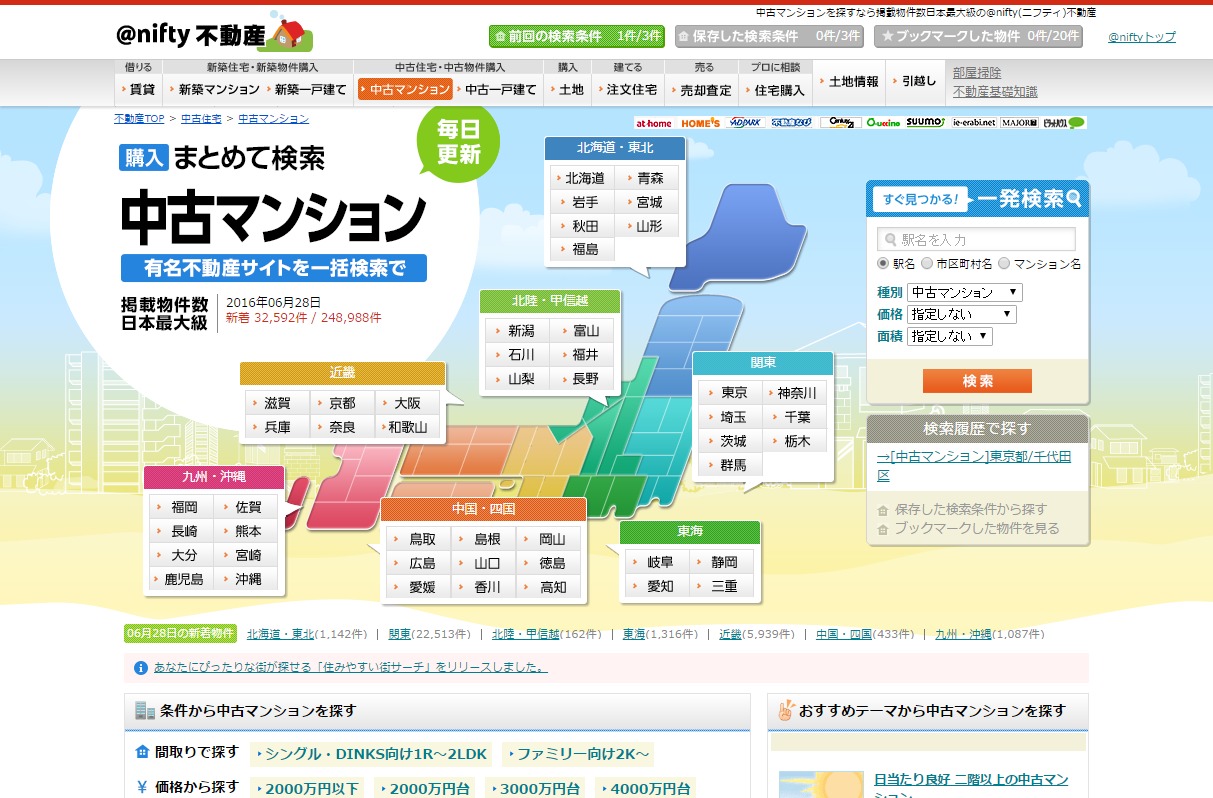Select the 中古マンション nav tab

[405, 89]
